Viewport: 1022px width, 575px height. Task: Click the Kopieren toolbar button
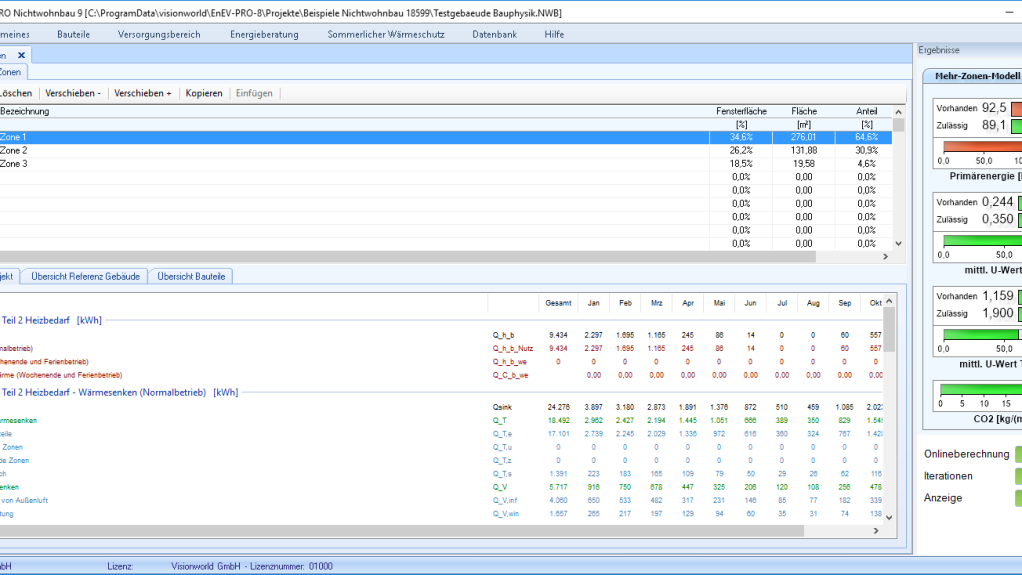point(204,93)
